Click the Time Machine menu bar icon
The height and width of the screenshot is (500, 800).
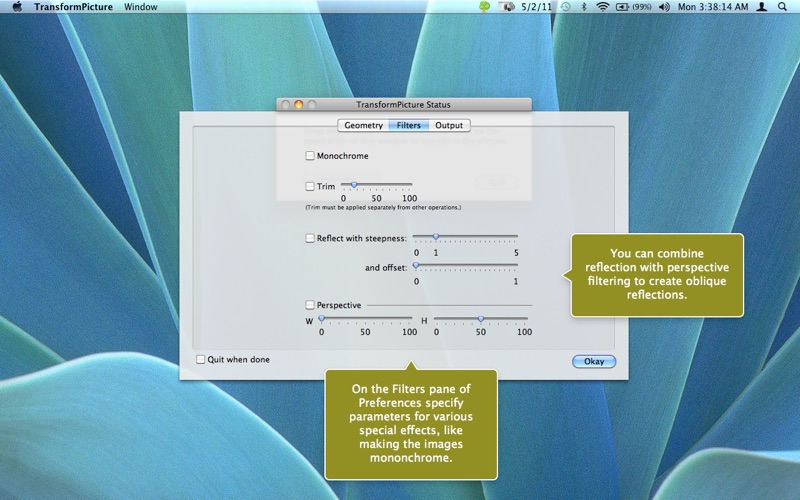(565, 7)
